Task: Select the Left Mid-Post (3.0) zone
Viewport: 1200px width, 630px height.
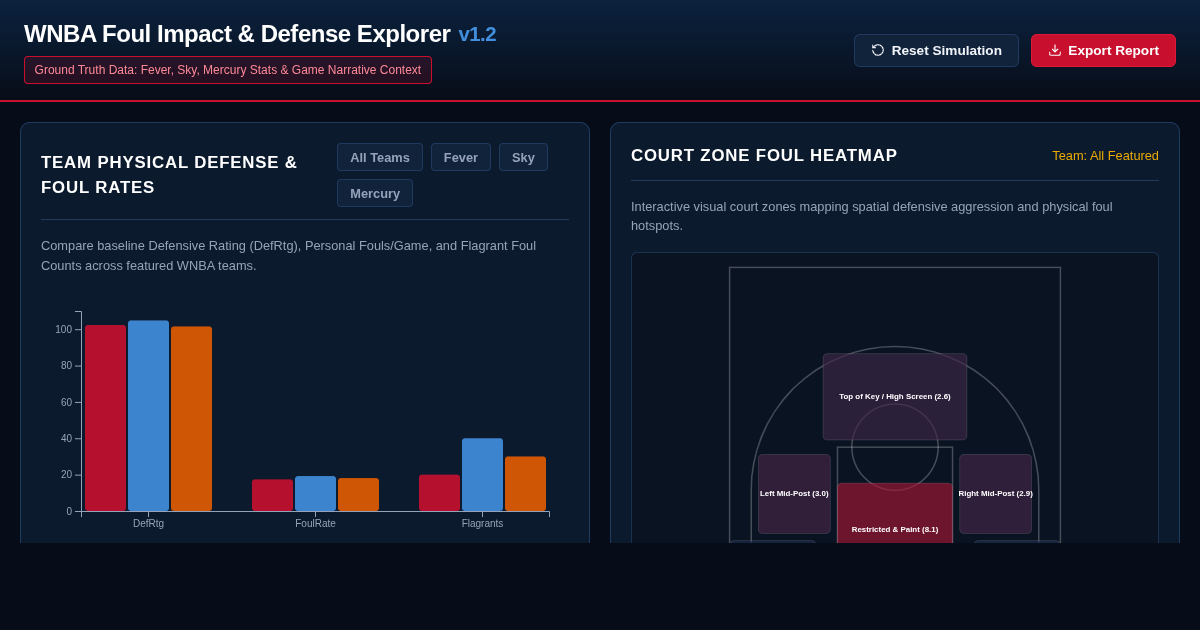Action: 794,494
